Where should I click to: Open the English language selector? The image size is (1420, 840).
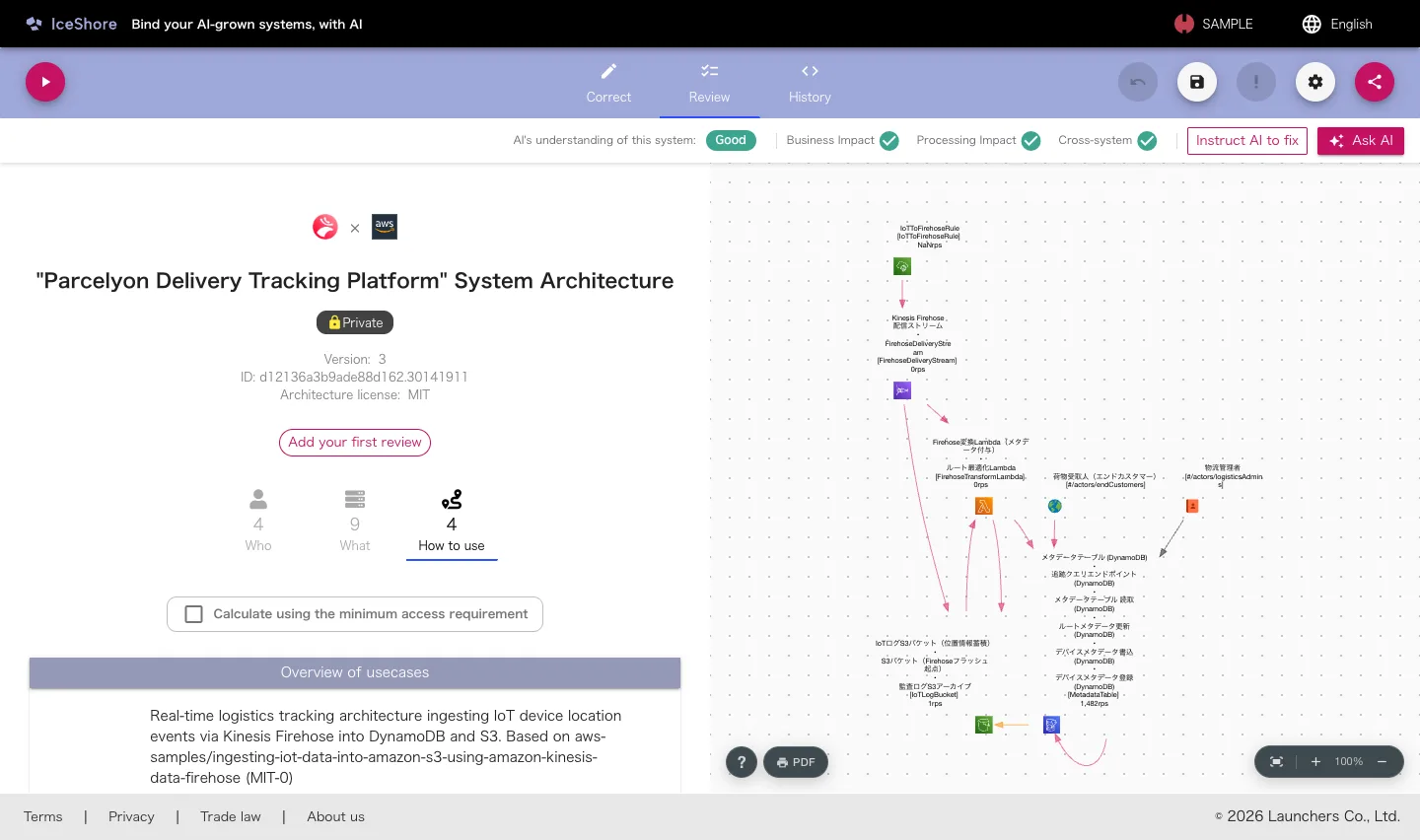[1337, 24]
